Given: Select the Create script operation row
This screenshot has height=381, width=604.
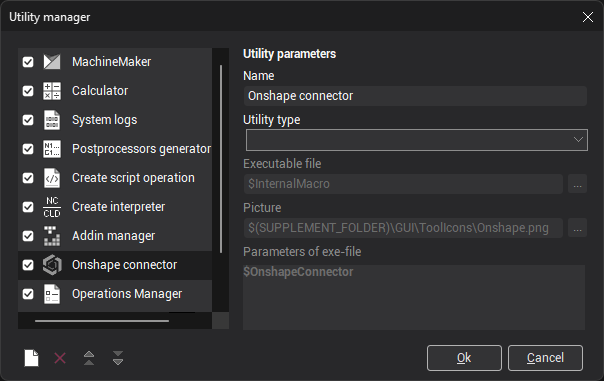Looking at the screenshot, I should [x=115, y=178].
